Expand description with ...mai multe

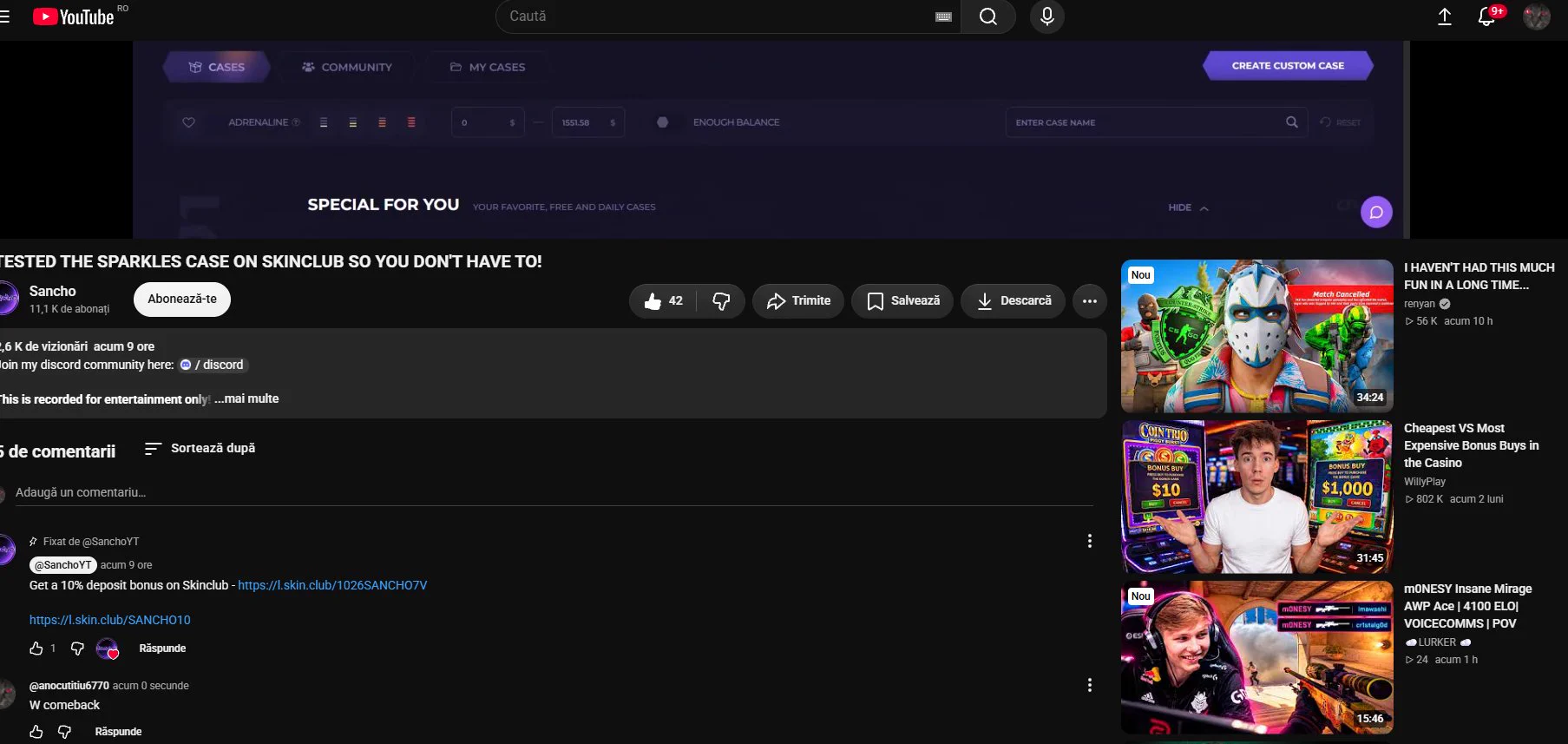pyautogui.click(x=247, y=398)
